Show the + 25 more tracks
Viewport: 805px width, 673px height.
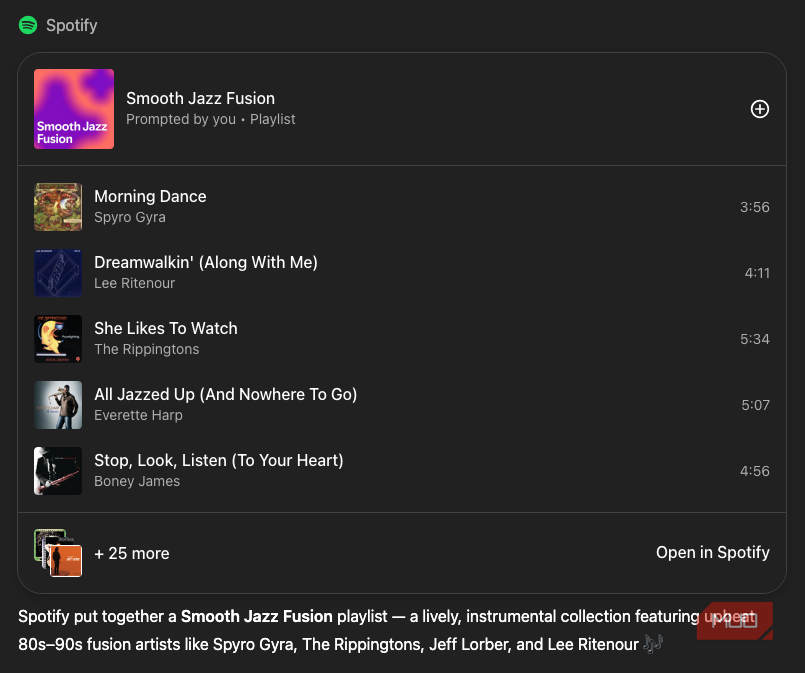point(132,553)
